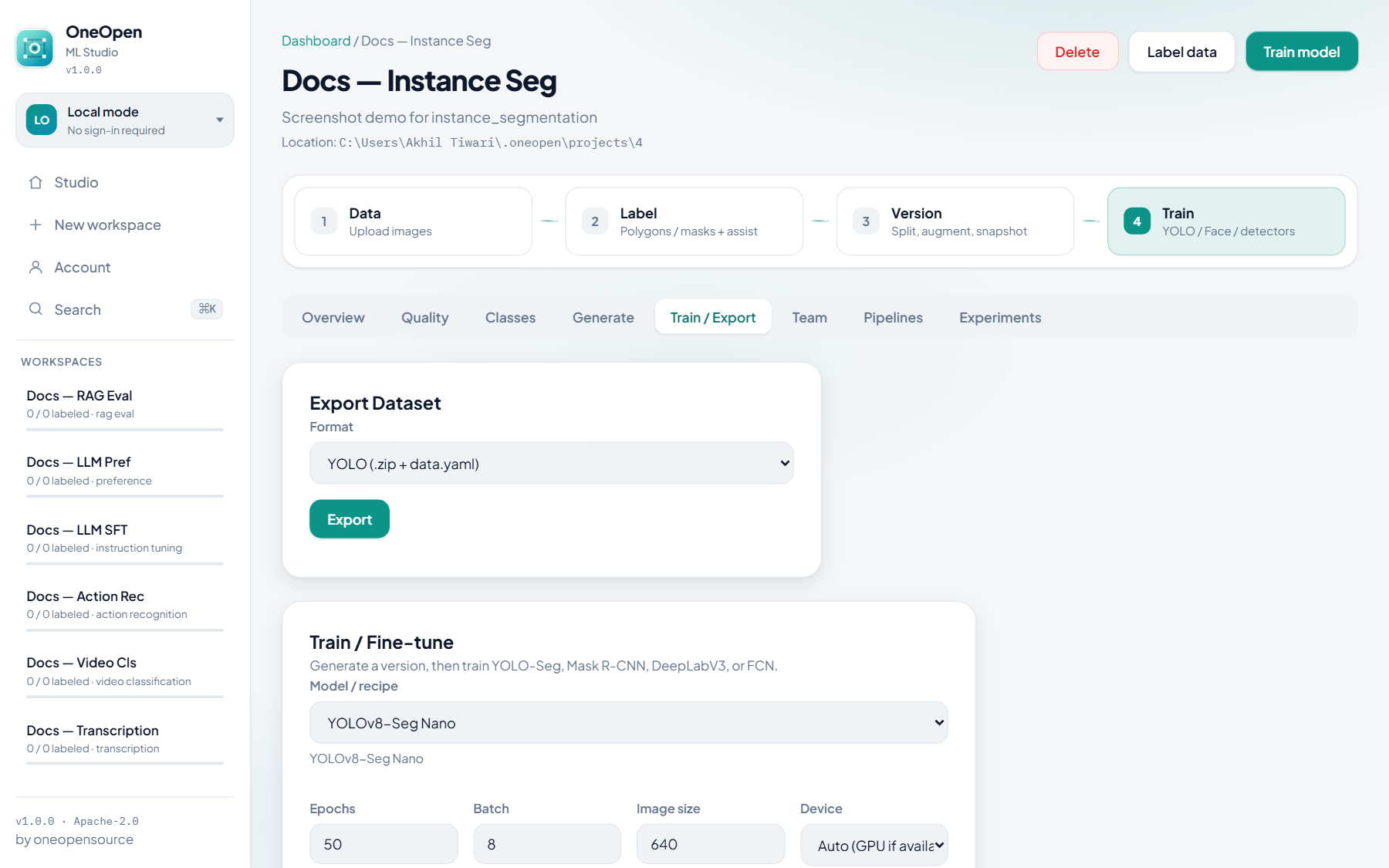Open Account via the person icon
This screenshot has width=1389, height=868.
point(35,268)
